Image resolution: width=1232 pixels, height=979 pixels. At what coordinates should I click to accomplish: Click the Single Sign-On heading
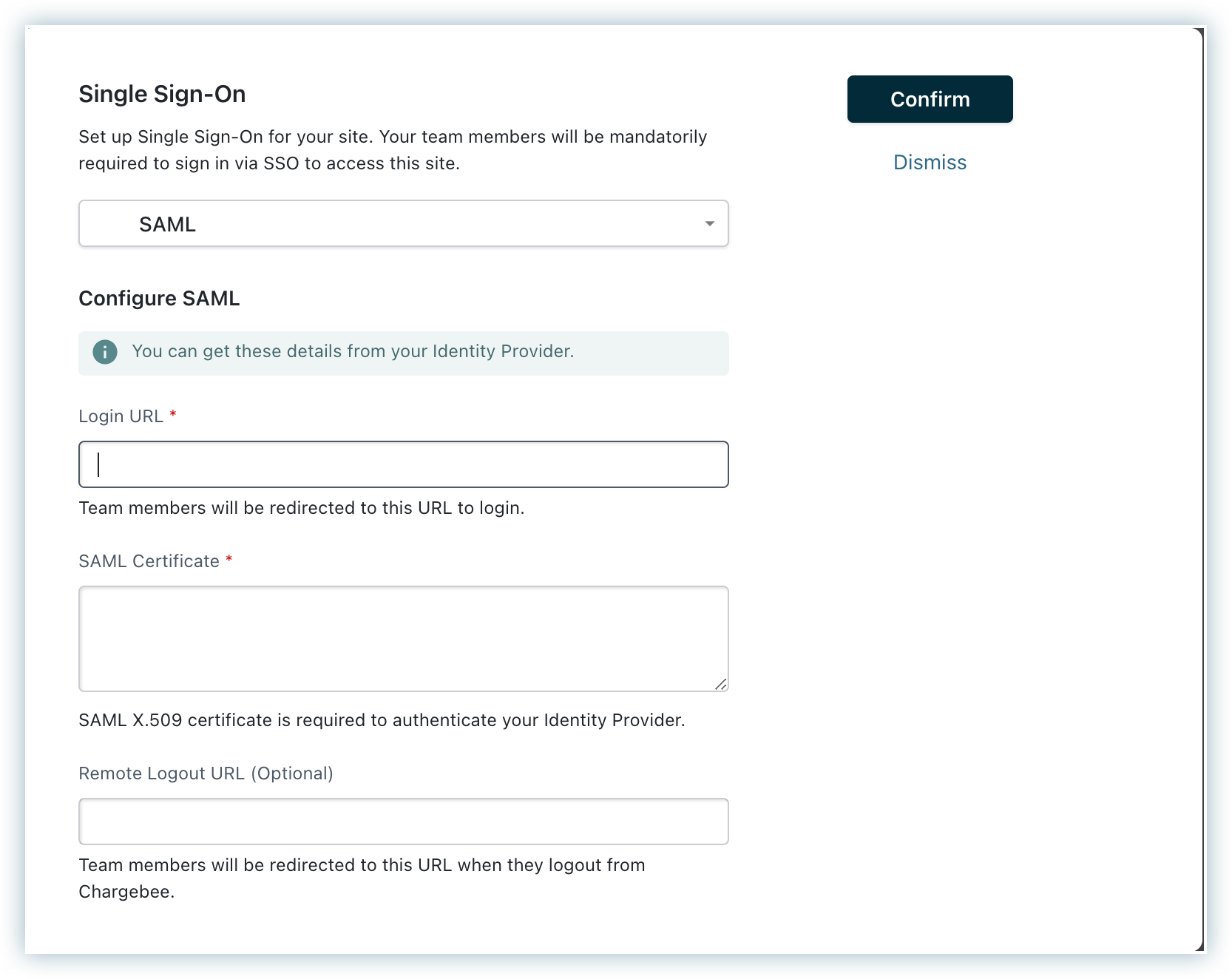[162, 94]
